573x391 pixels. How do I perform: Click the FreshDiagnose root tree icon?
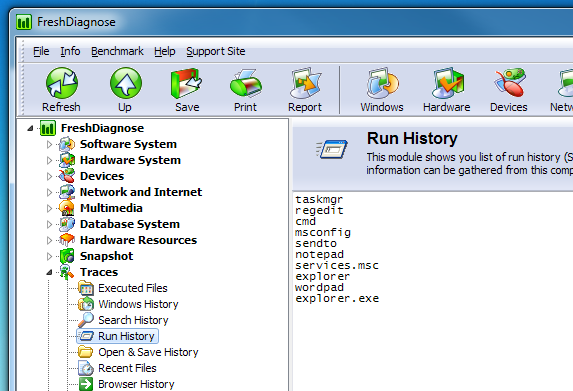pyautogui.click(x=48, y=128)
